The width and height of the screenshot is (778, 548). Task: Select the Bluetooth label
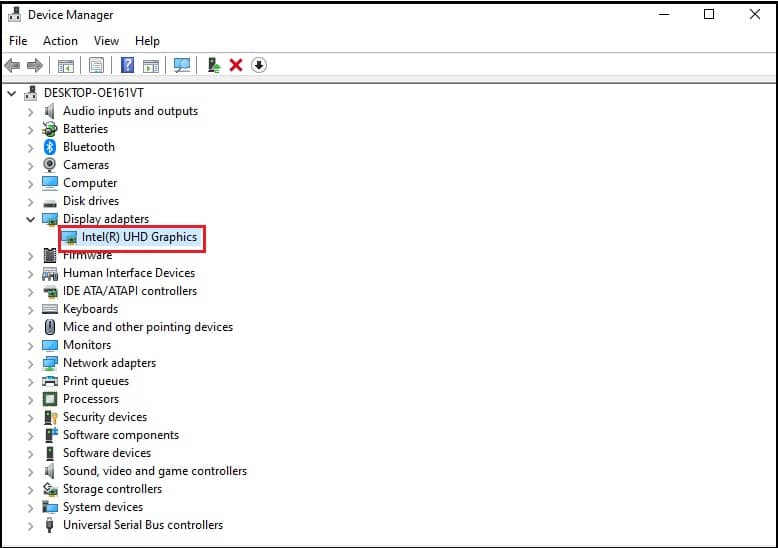tap(89, 147)
